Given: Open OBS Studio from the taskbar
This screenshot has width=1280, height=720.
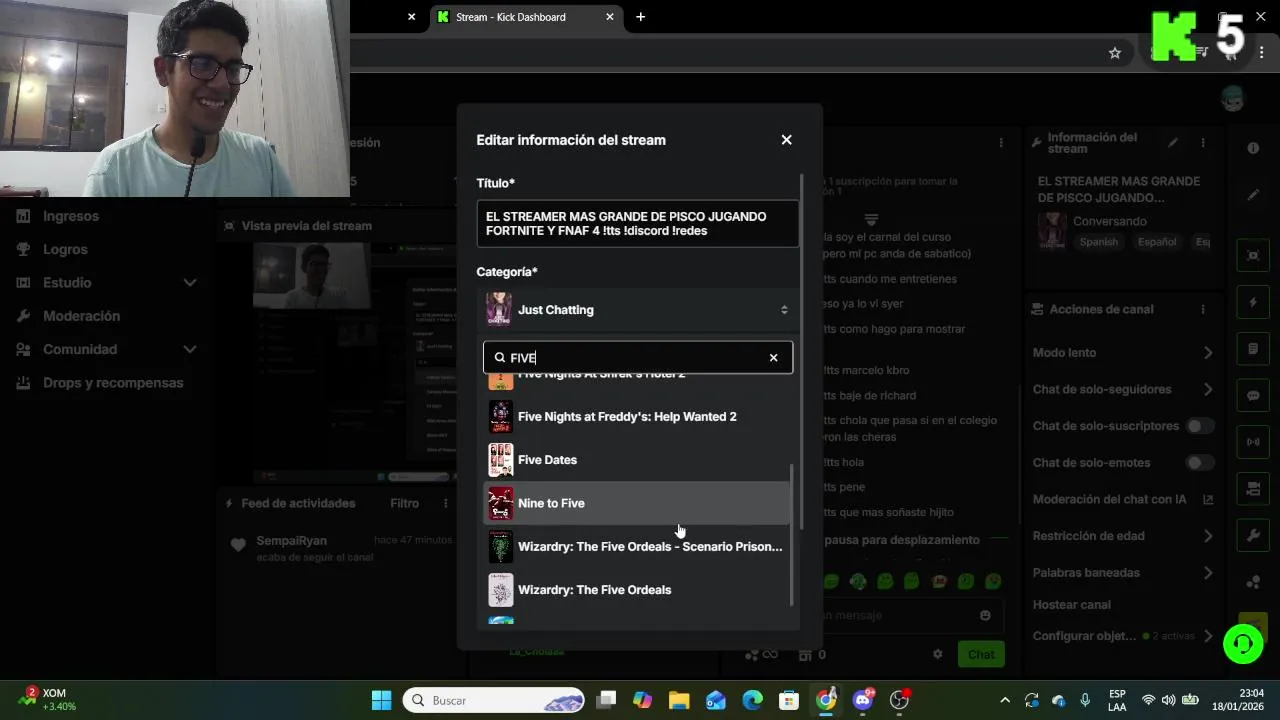Looking at the screenshot, I should pyautogui.click(x=900, y=700).
